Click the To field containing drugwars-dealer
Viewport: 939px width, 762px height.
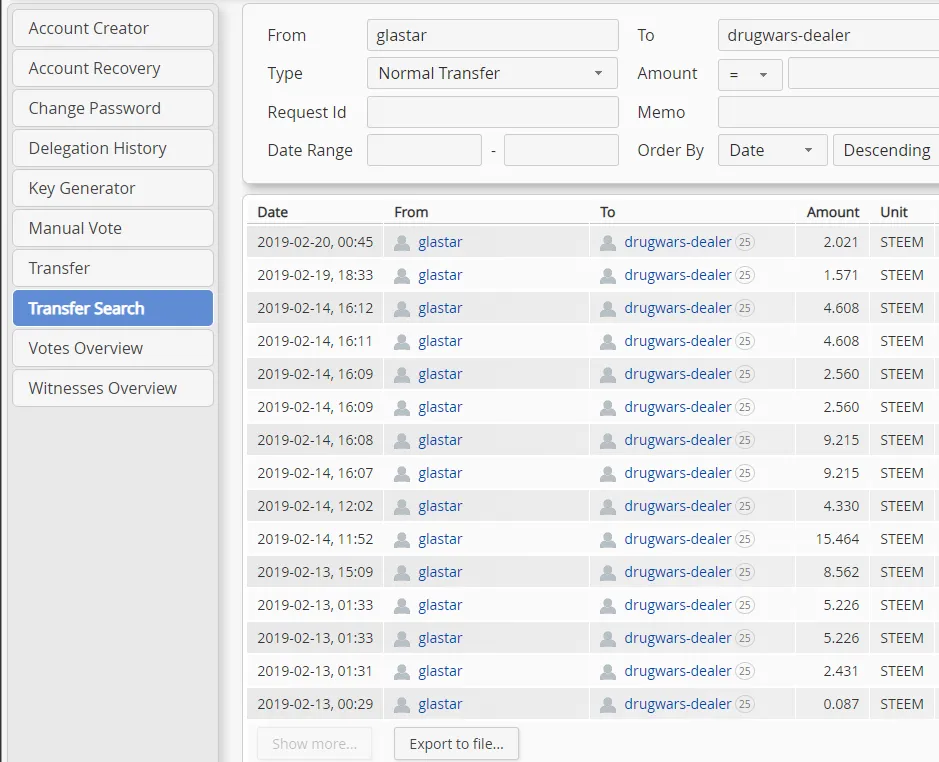[x=828, y=35]
